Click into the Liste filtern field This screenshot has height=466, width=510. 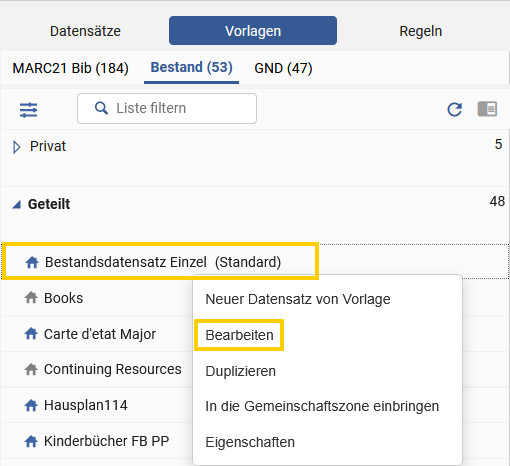pyautogui.click(x=167, y=108)
